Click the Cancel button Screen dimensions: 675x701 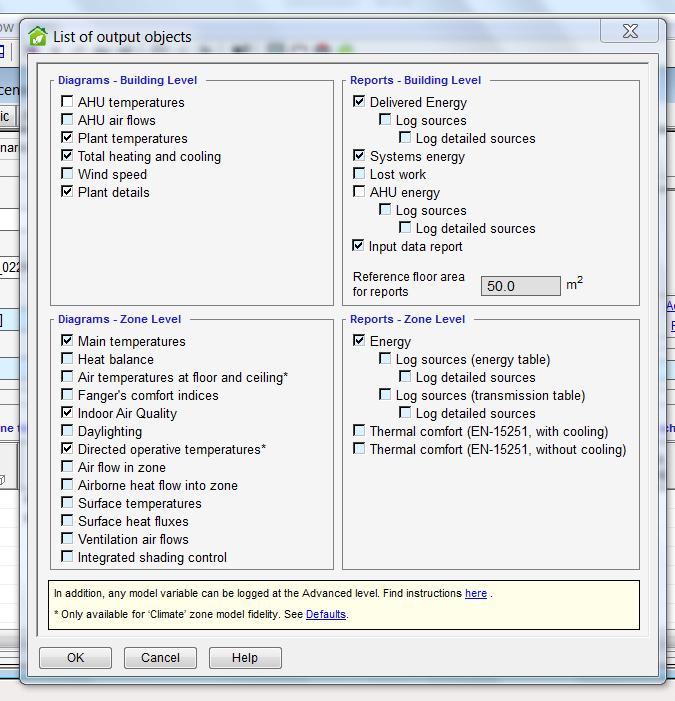coord(160,658)
